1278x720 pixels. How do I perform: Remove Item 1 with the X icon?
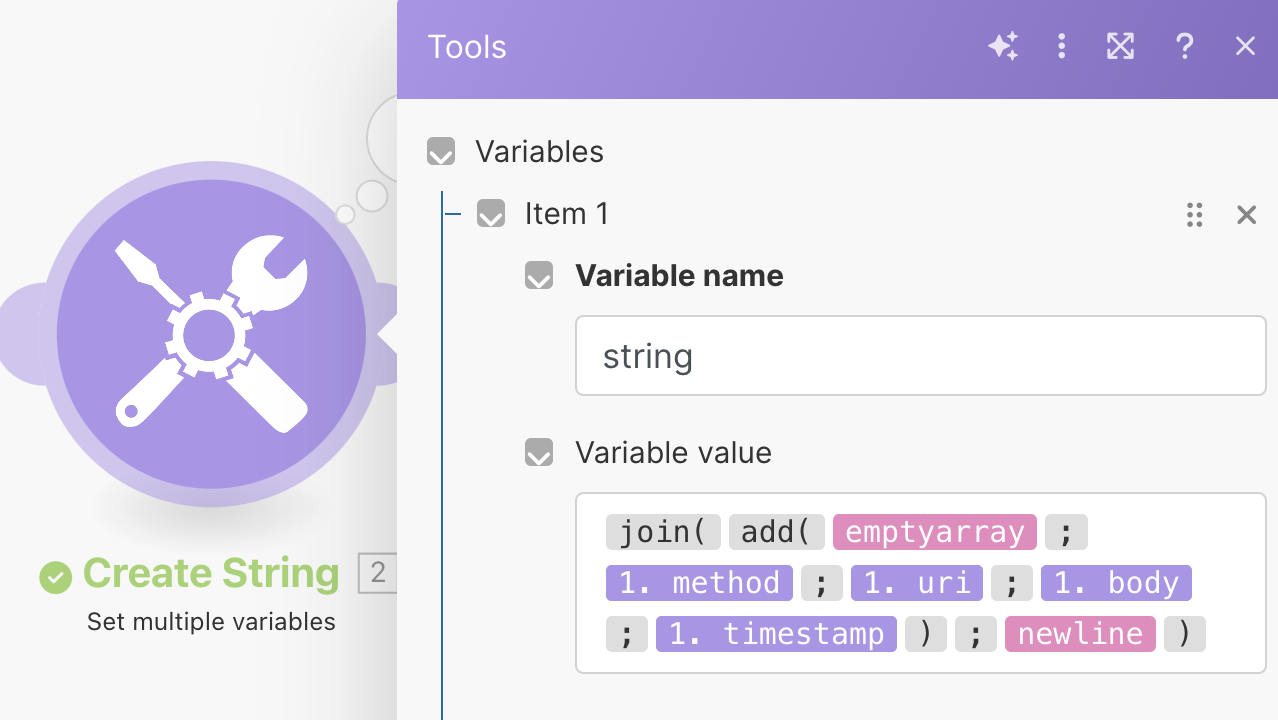(x=1246, y=215)
